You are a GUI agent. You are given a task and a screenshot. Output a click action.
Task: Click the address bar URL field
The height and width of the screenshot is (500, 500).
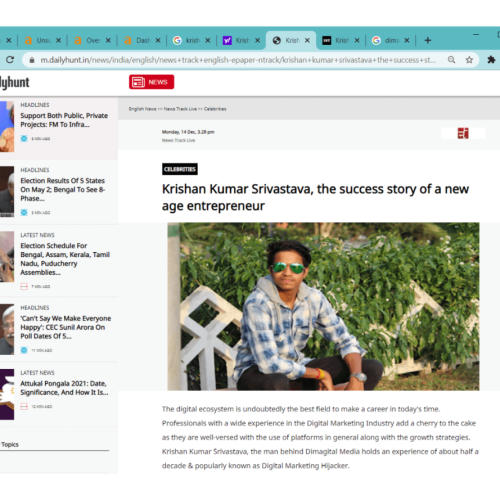pos(238,60)
